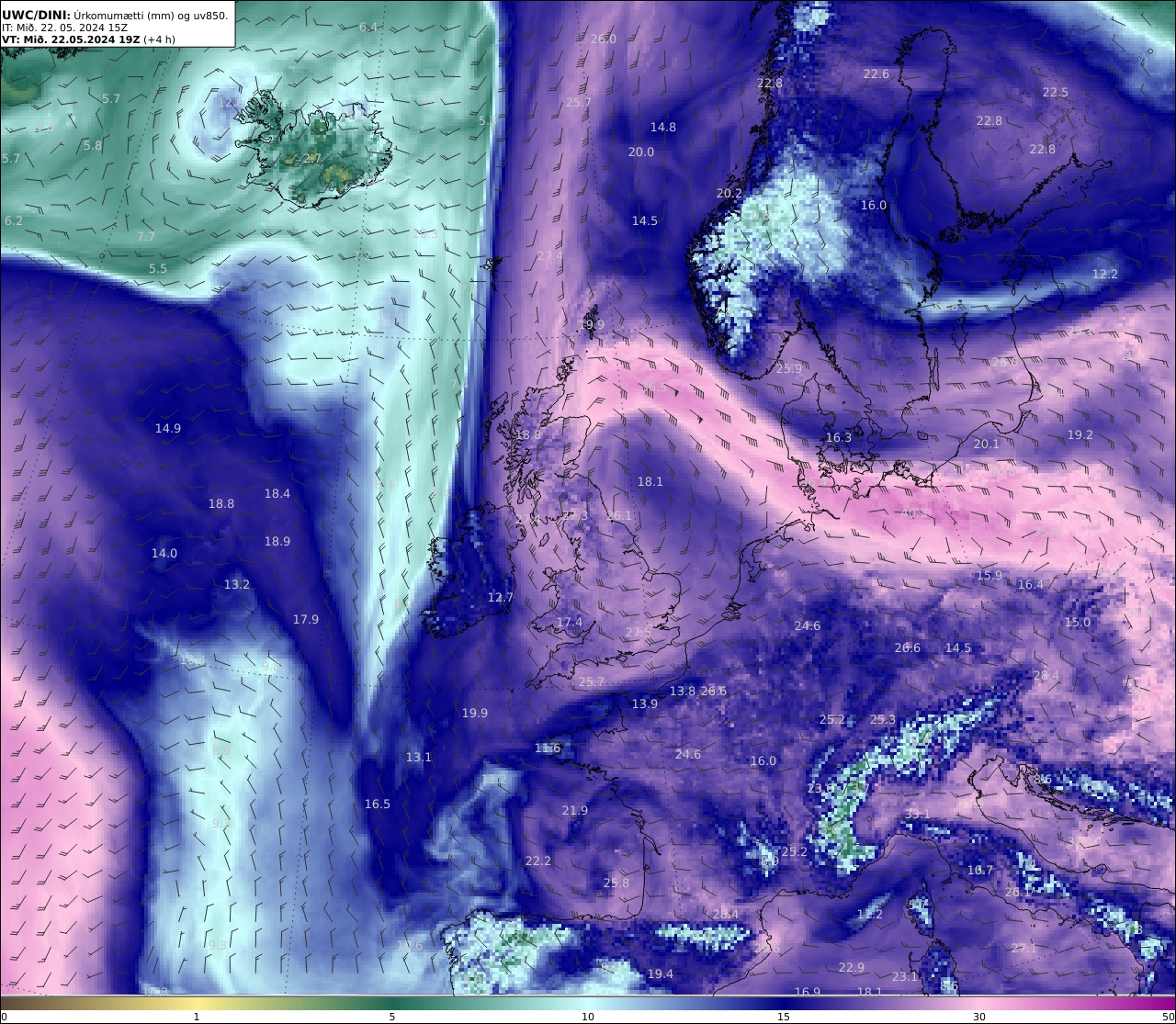Click the map value 25.8
The height and width of the screenshot is (1024, 1176).
tap(616, 883)
